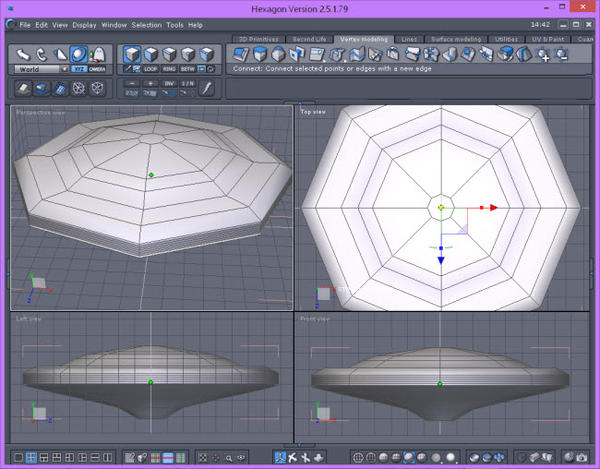This screenshot has width=600, height=469.
Task: Select the four-view layout icon
Action: (x=32, y=457)
